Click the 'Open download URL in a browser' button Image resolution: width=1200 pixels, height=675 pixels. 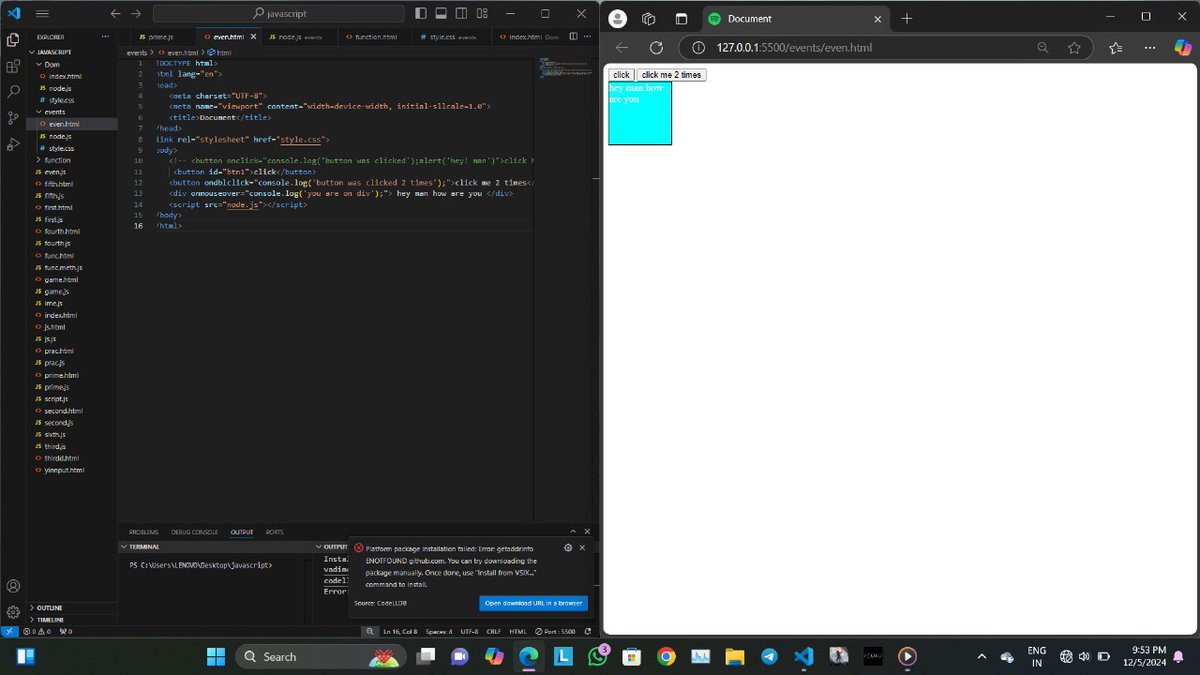533,603
